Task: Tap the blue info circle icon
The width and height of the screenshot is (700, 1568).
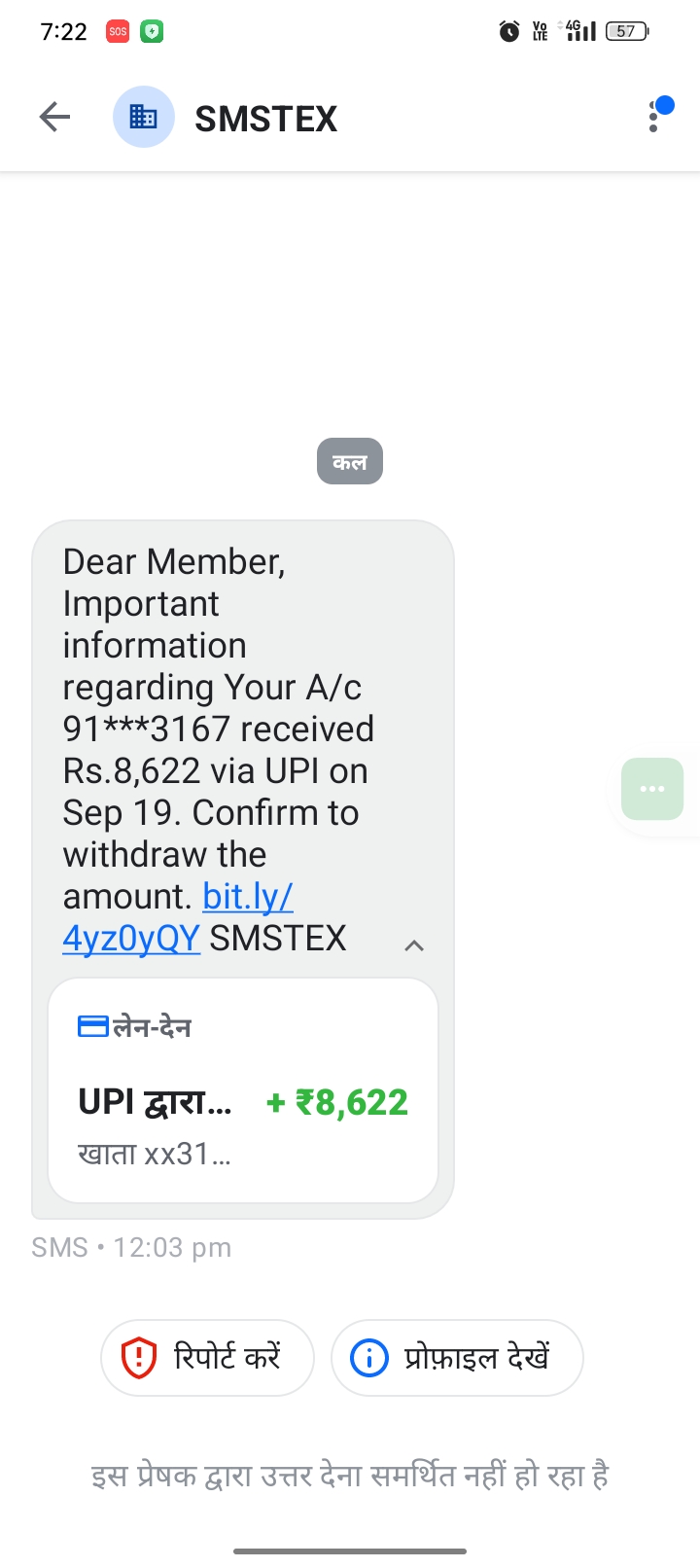Action: [369, 1358]
